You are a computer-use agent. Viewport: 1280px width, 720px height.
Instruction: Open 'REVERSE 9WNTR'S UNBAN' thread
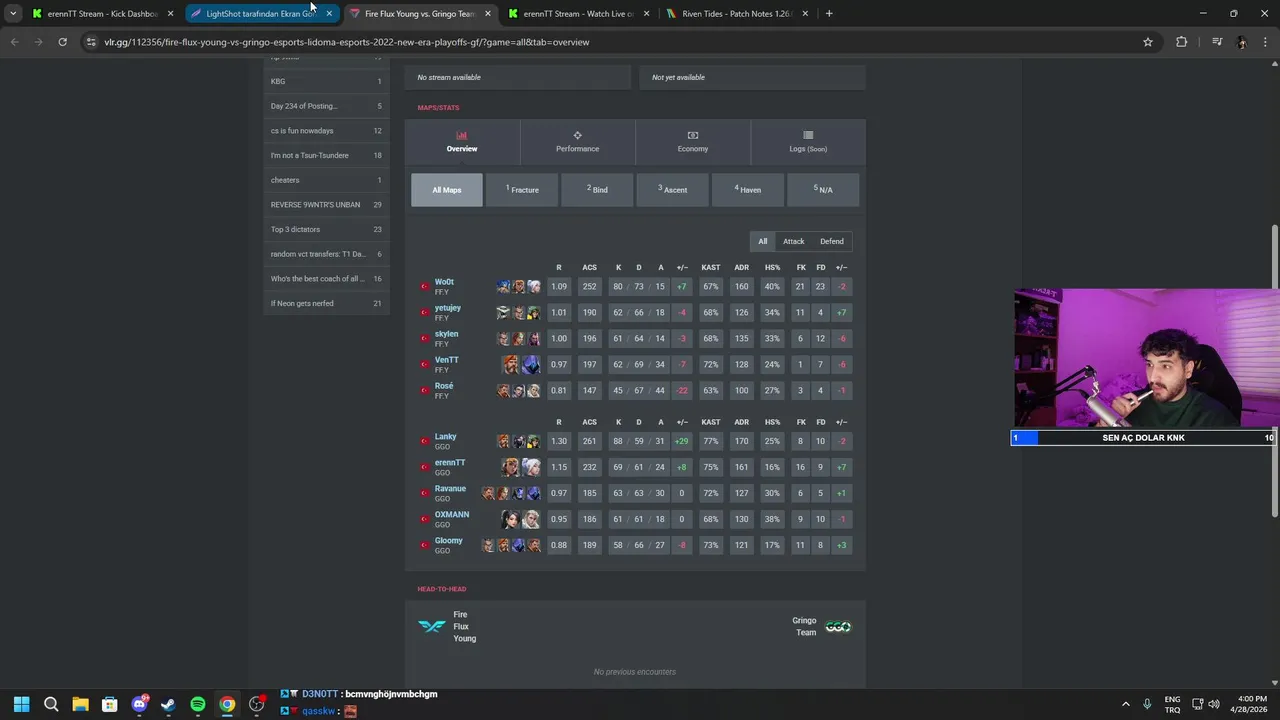click(x=326, y=205)
